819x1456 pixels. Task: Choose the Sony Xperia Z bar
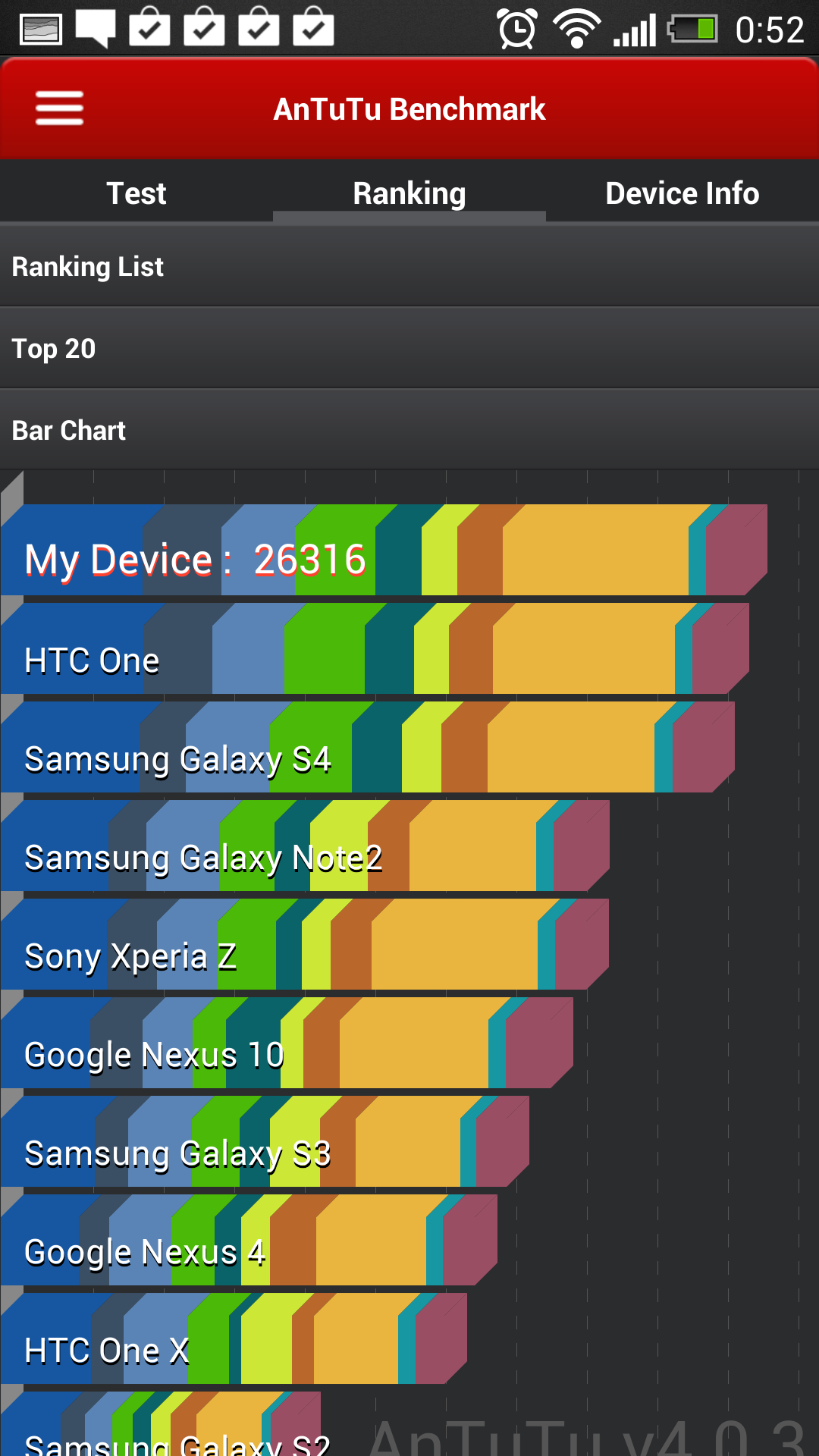(x=304, y=944)
